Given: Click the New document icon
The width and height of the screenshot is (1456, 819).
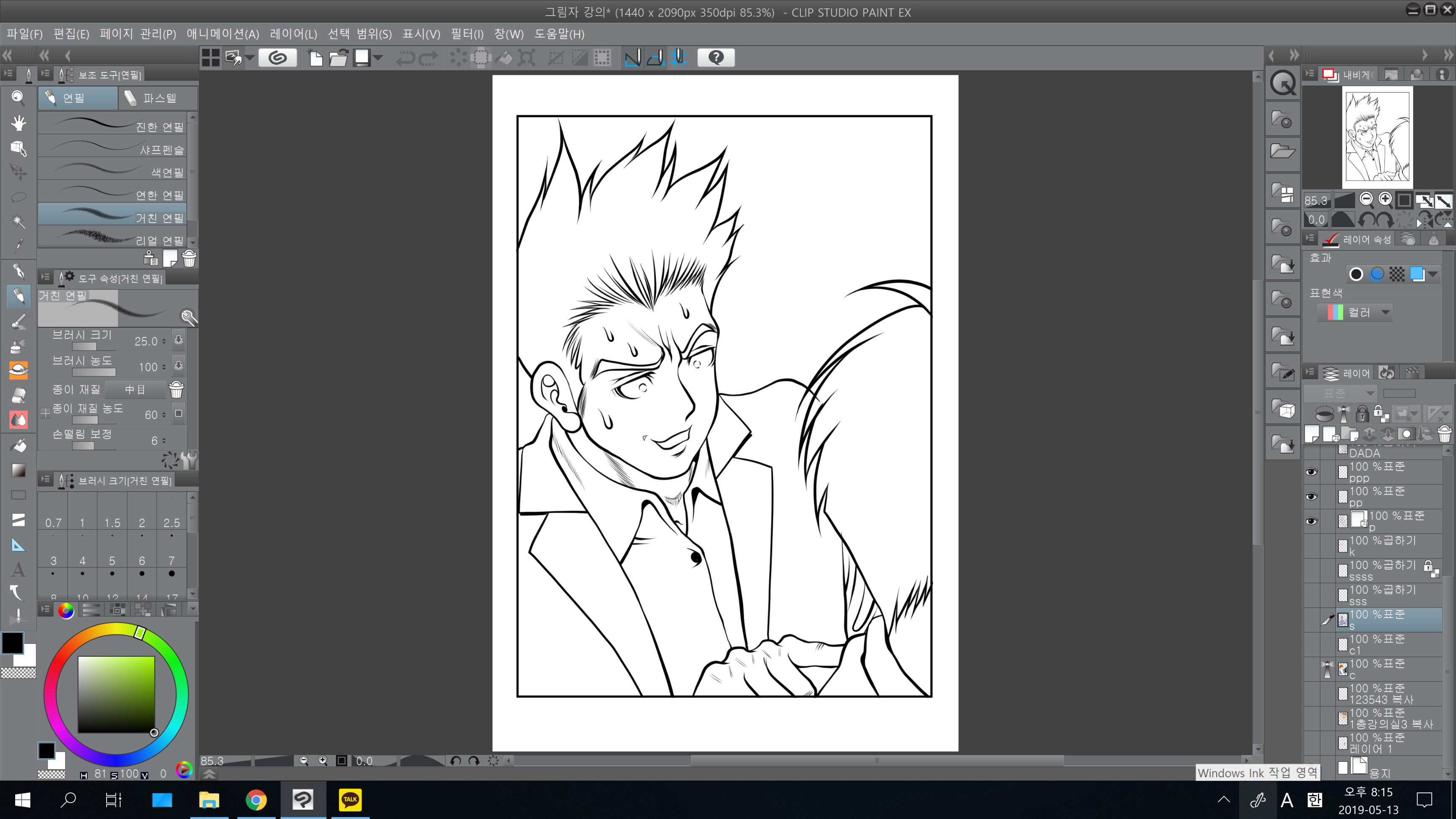Looking at the screenshot, I should point(316,58).
